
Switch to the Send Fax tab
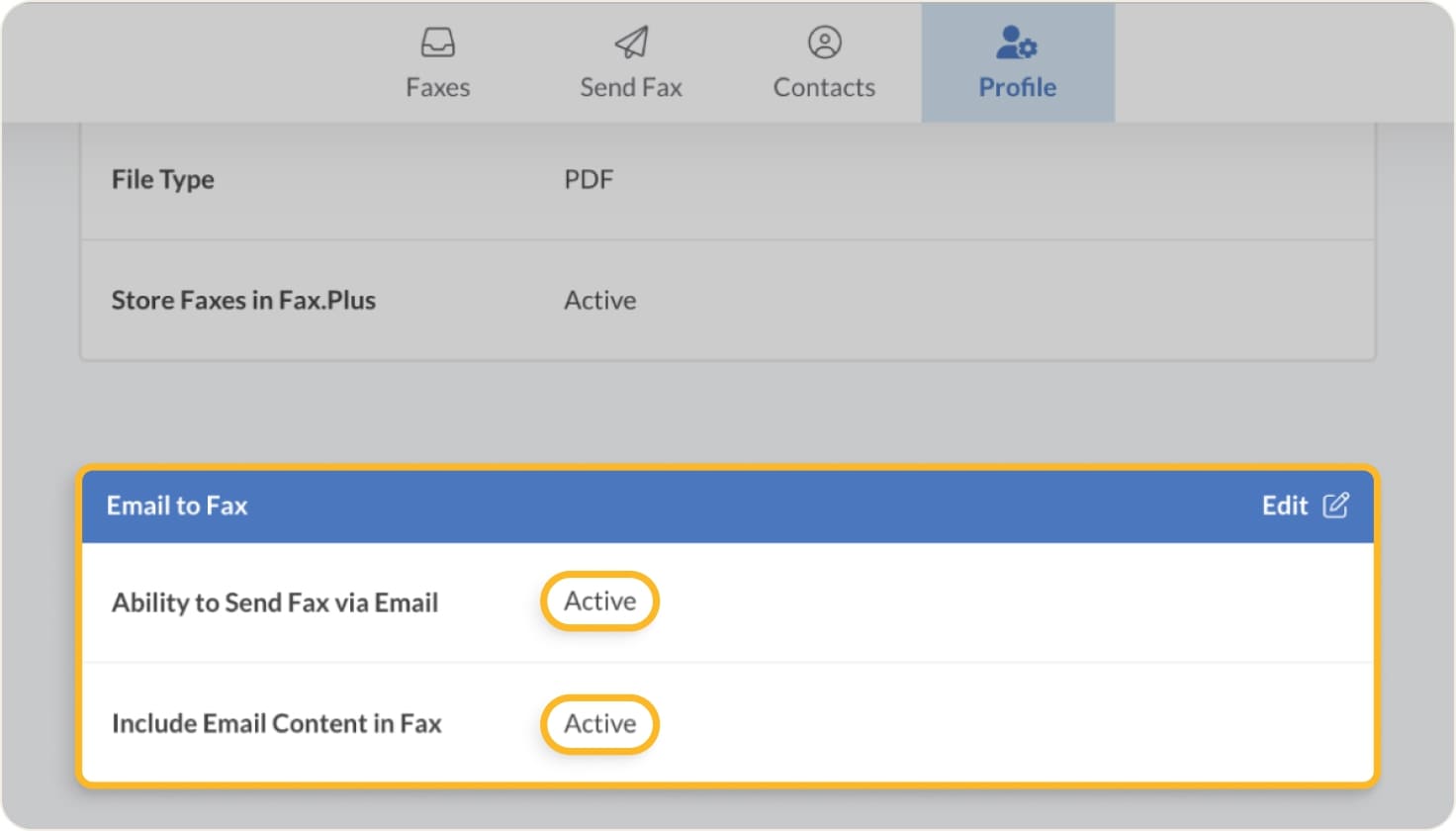pos(630,62)
